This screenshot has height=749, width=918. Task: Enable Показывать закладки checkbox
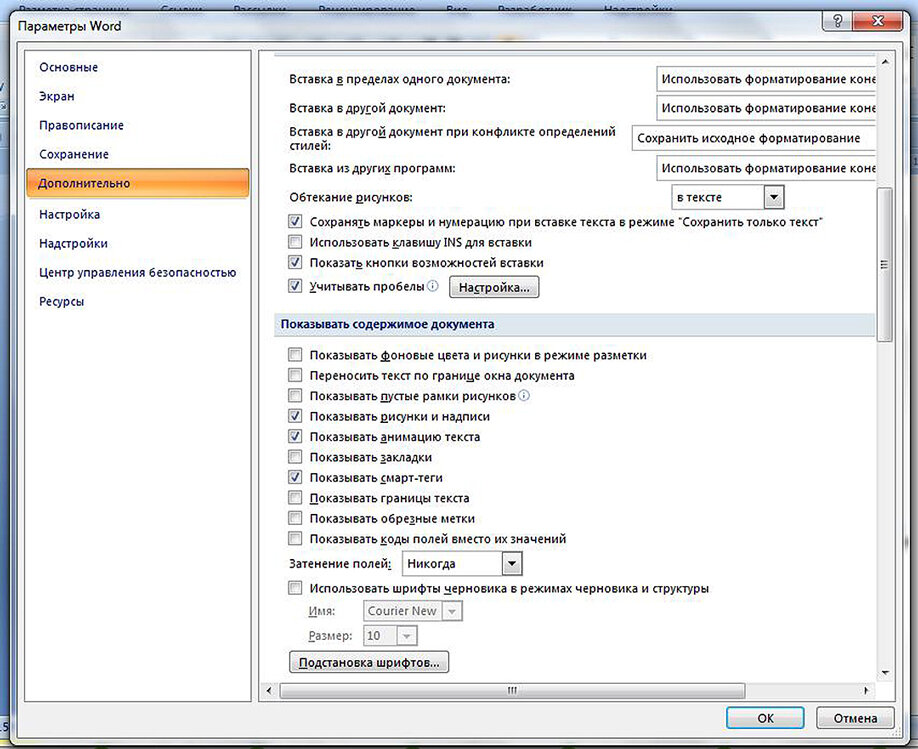pos(295,457)
